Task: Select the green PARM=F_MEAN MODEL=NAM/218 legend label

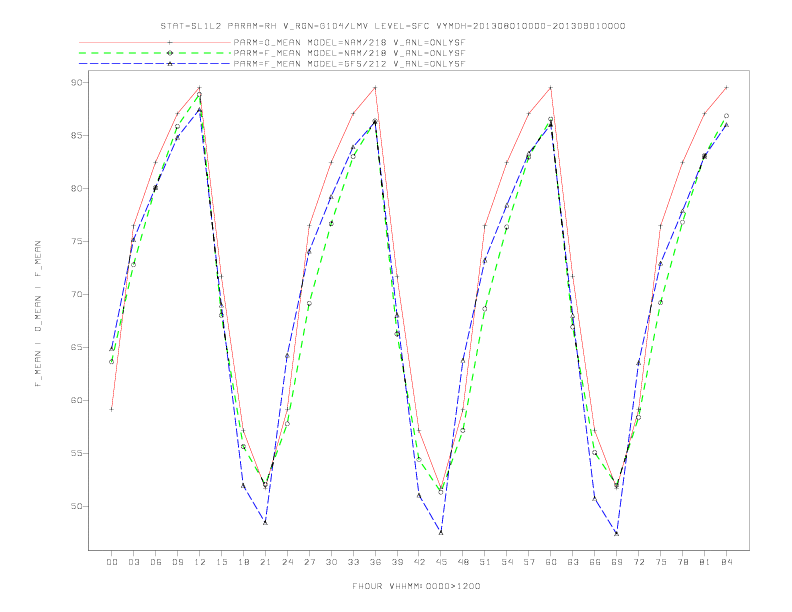Action: point(349,53)
